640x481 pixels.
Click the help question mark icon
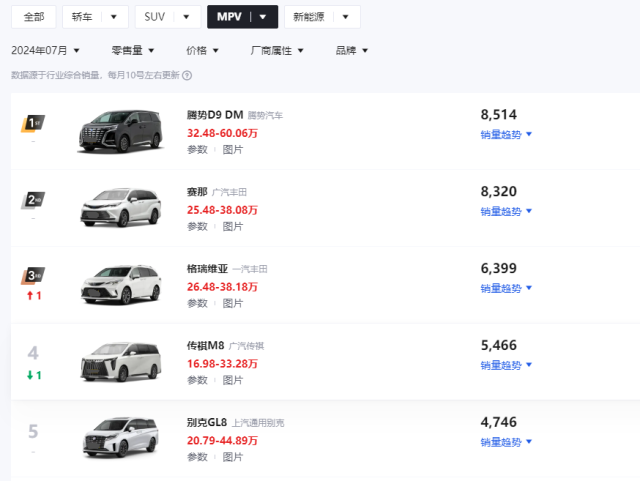(x=187, y=75)
